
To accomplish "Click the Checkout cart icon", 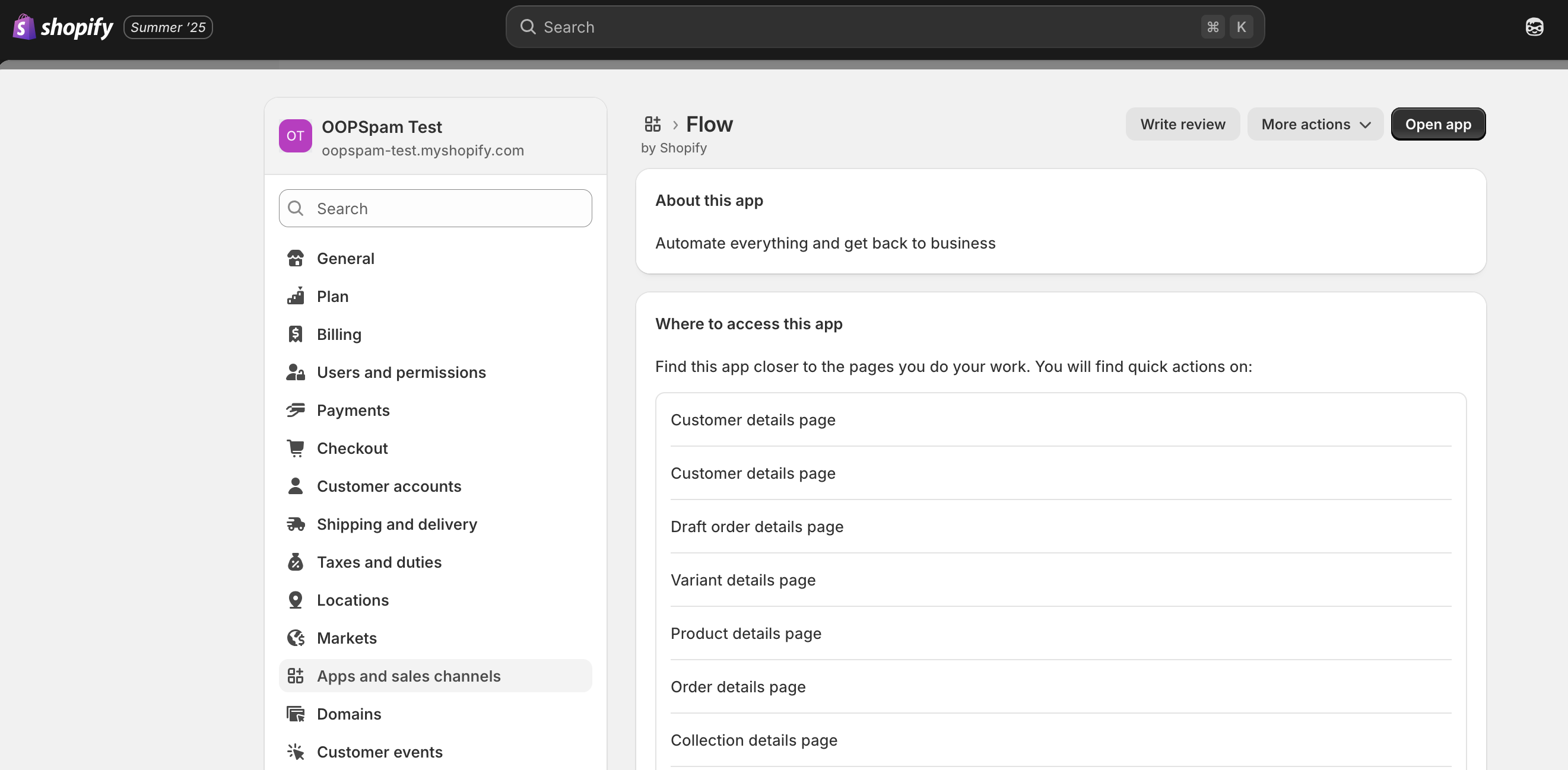I will pyautogui.click(x=295, y=448).
